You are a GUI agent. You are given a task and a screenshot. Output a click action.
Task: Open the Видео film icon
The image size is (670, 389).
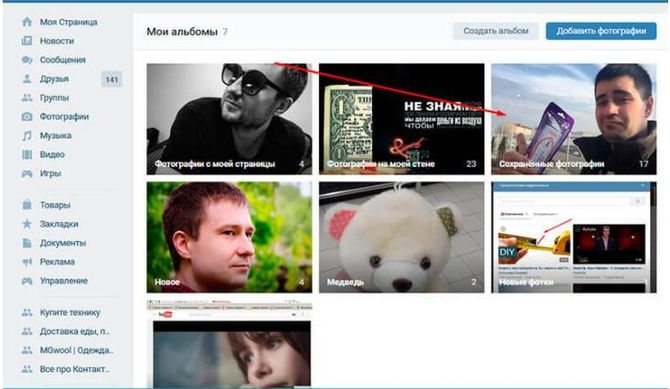click(27, 154)
